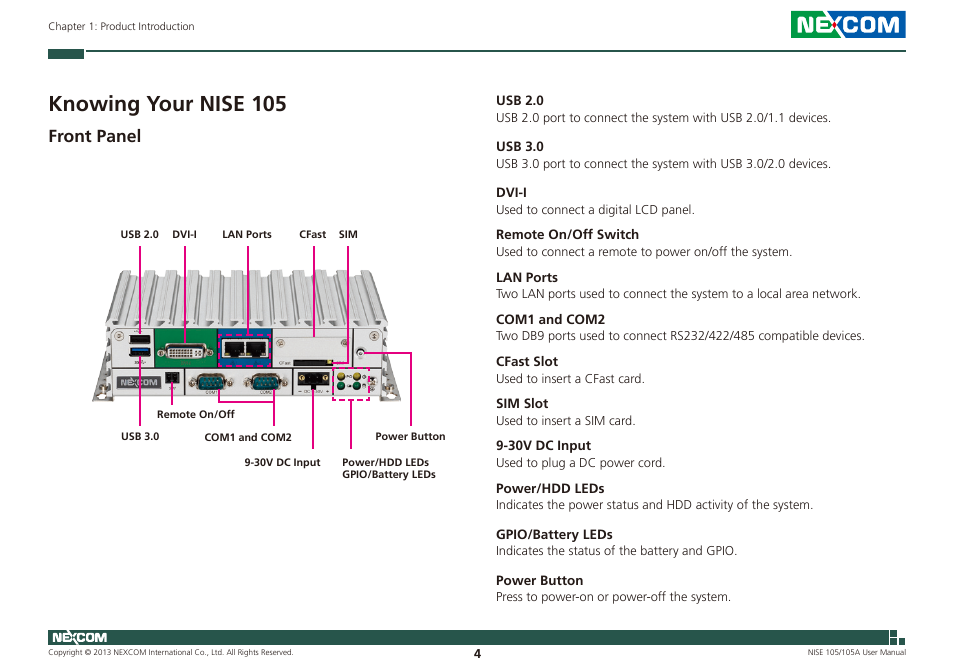Click the 'USB 3.0' diagram label
This screenshot has height=672, width=954.
140,437
